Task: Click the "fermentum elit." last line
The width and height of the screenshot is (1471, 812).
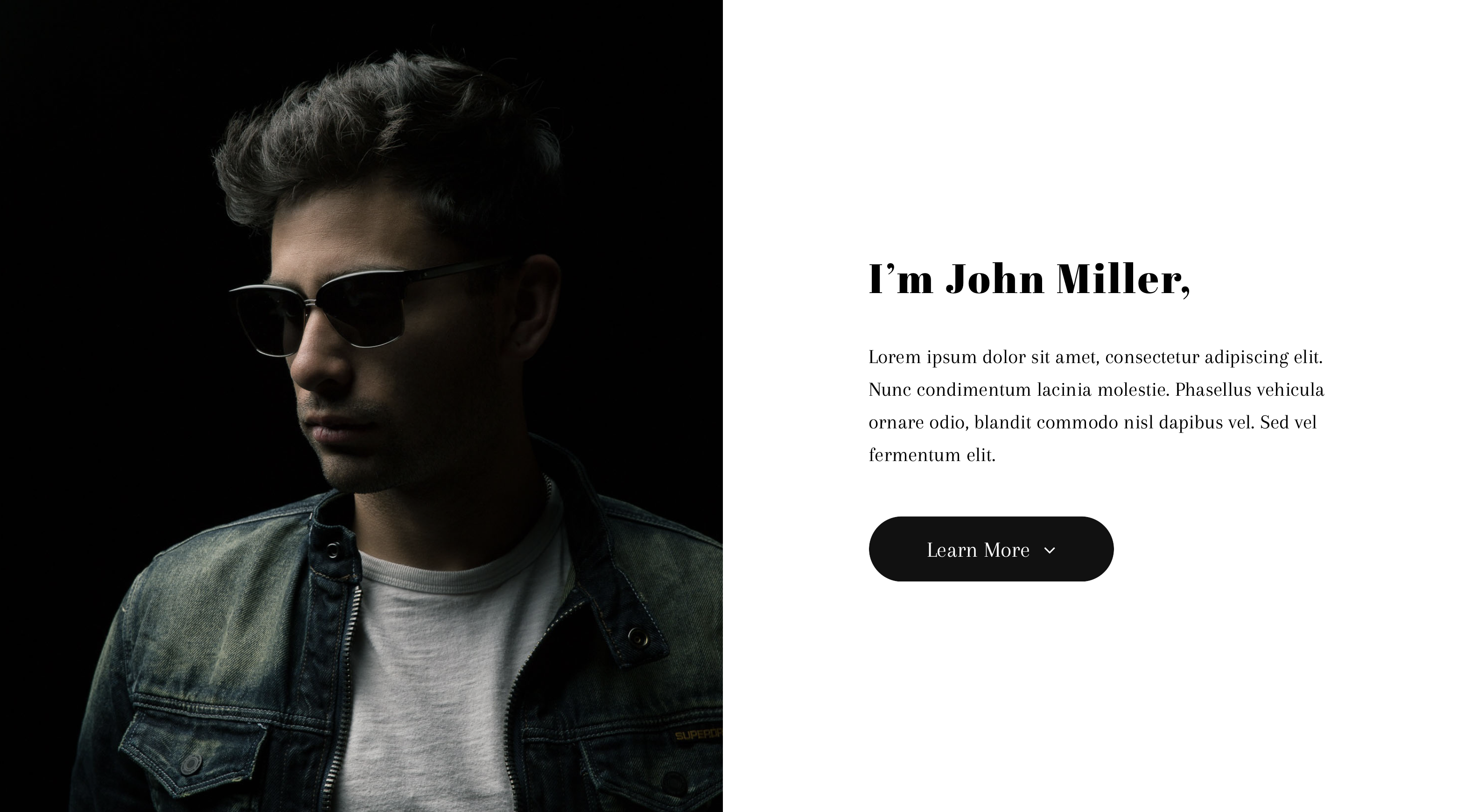Action: 932,455
